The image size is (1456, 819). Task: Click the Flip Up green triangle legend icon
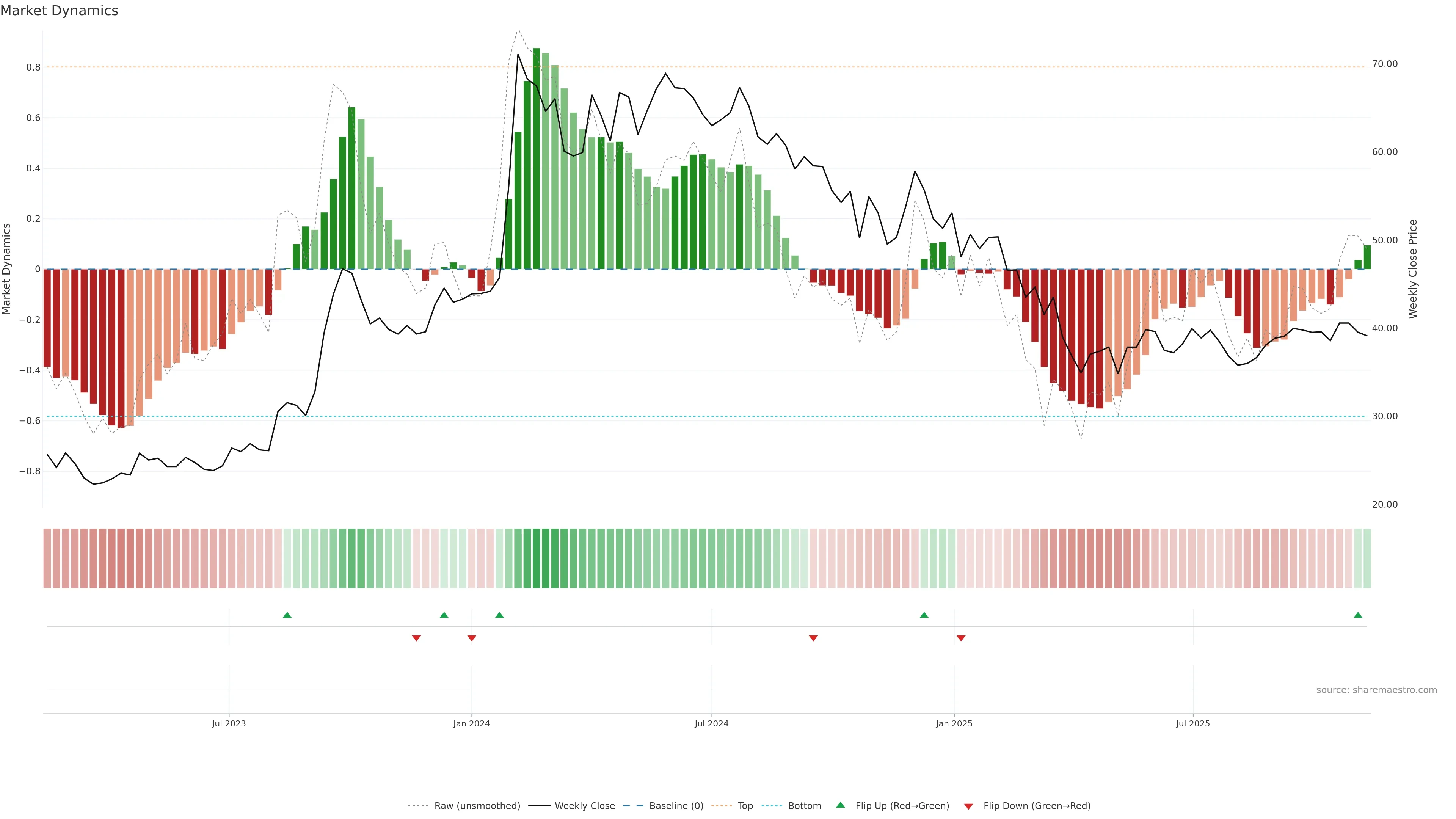(841, 805)
